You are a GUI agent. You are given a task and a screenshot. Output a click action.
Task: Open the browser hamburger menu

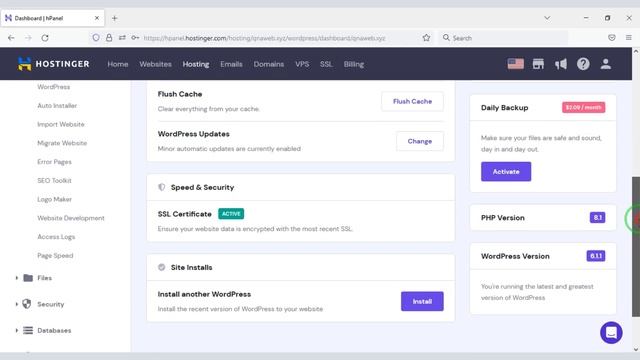[629, 38]
